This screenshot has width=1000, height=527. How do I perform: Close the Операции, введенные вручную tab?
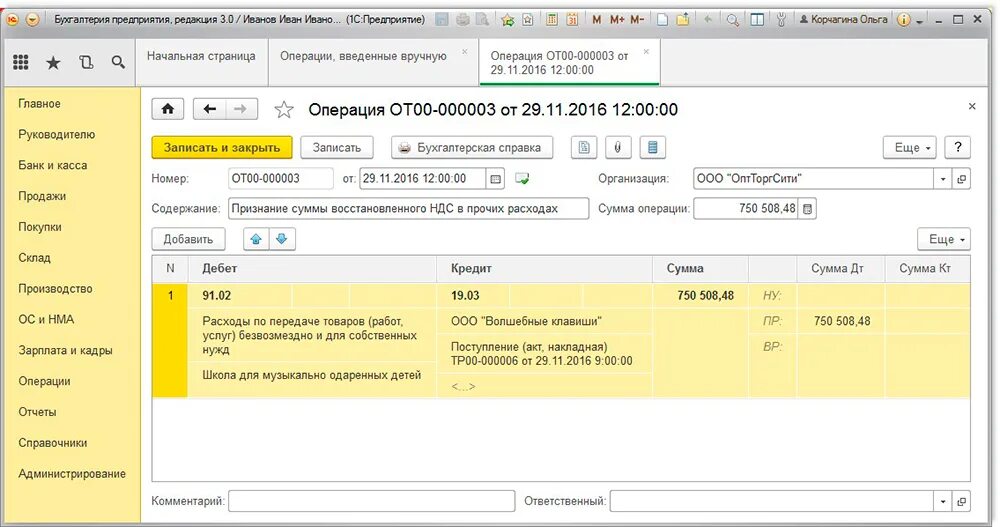coord(464,52)
